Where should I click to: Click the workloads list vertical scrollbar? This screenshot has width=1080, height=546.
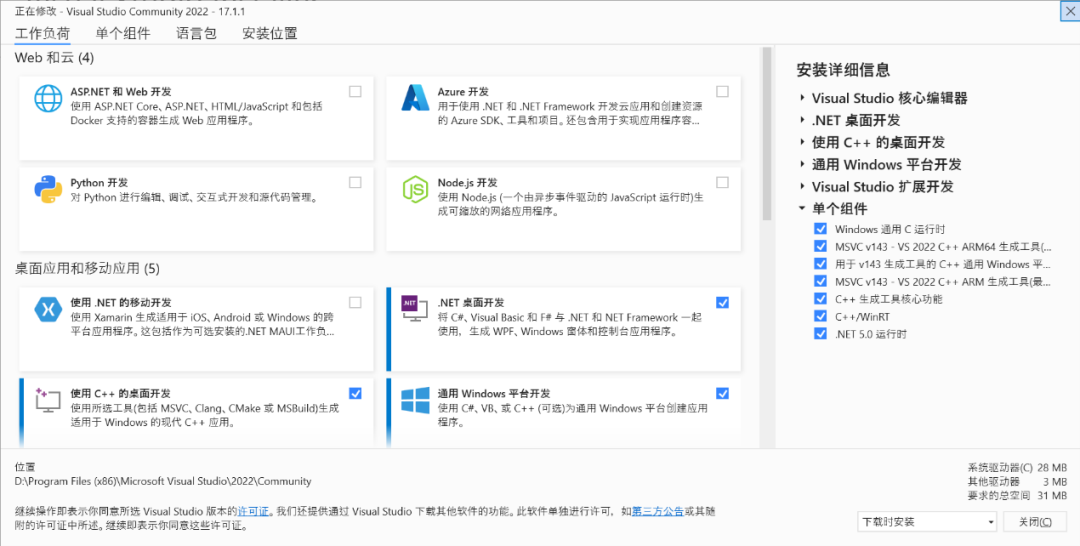tap(767, 133)
